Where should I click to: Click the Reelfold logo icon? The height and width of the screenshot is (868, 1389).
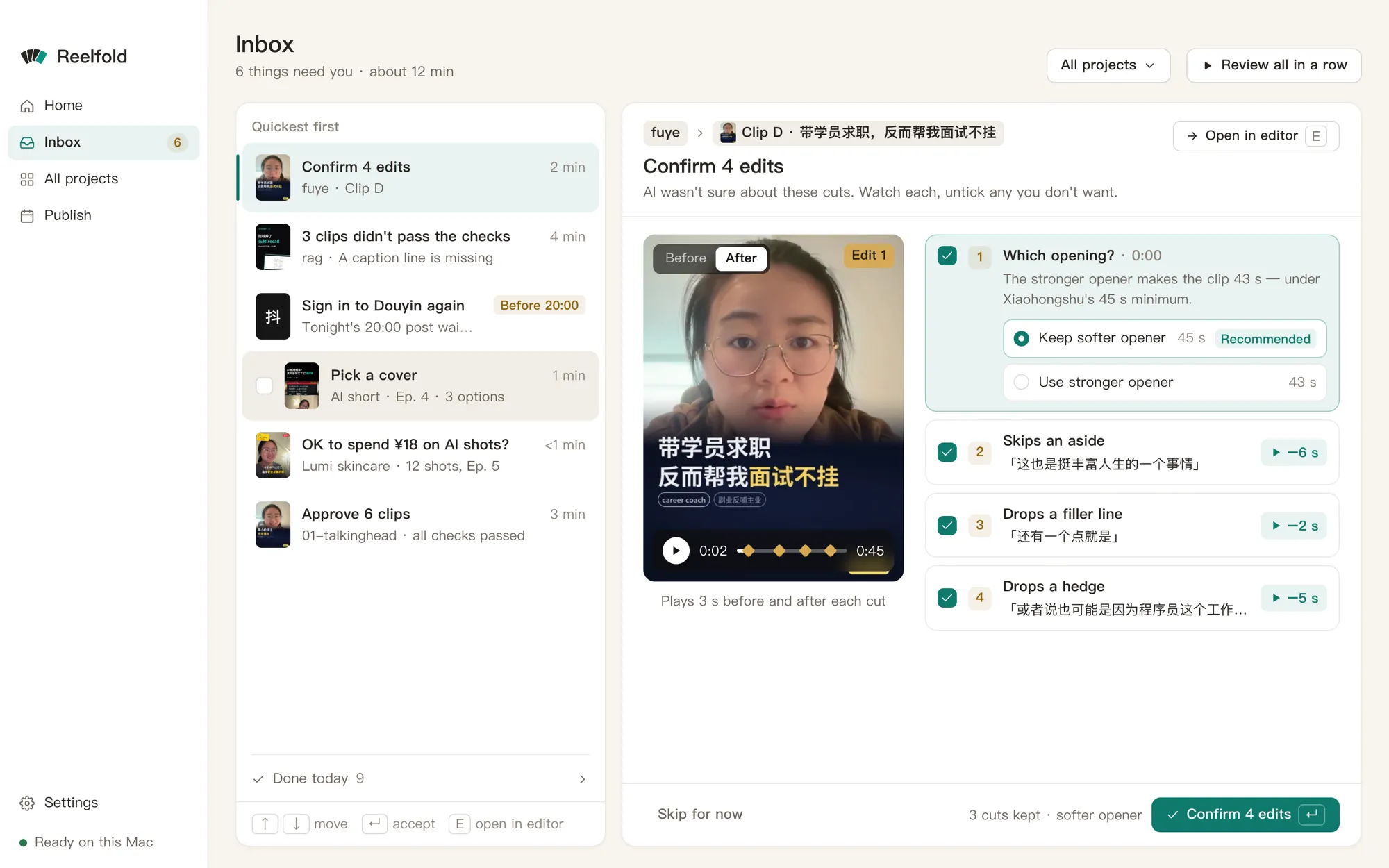(34, 56)
